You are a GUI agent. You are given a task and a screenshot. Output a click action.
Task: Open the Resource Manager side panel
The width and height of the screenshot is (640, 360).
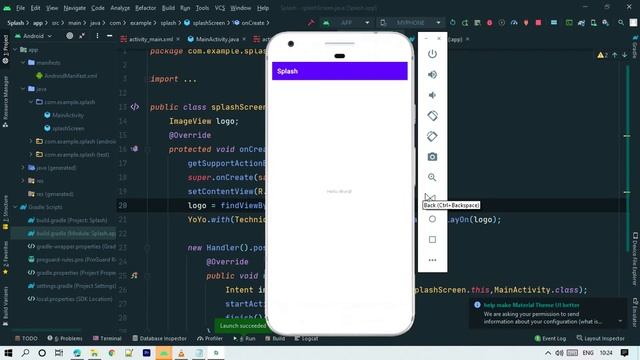[5, 101]
